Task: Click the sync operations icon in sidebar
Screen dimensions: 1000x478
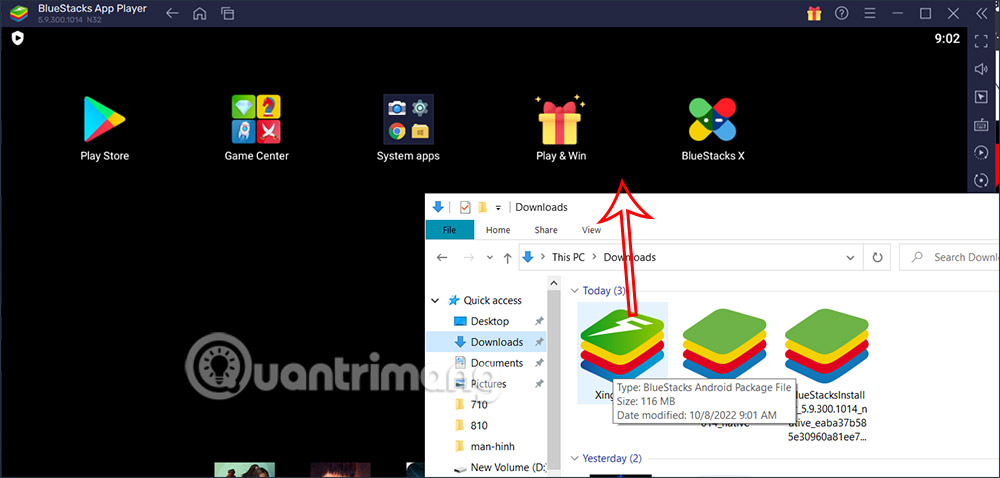Action: [981, 180]
